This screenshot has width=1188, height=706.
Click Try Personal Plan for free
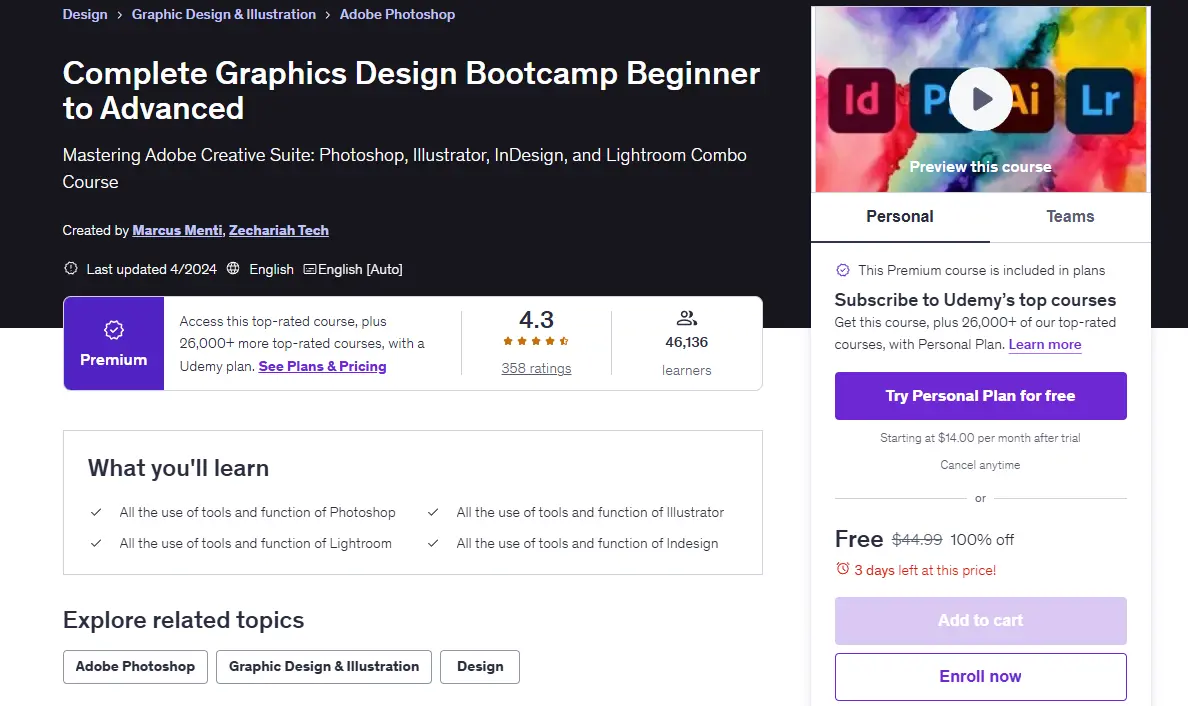pyautogui.click(x=980, y=395)
